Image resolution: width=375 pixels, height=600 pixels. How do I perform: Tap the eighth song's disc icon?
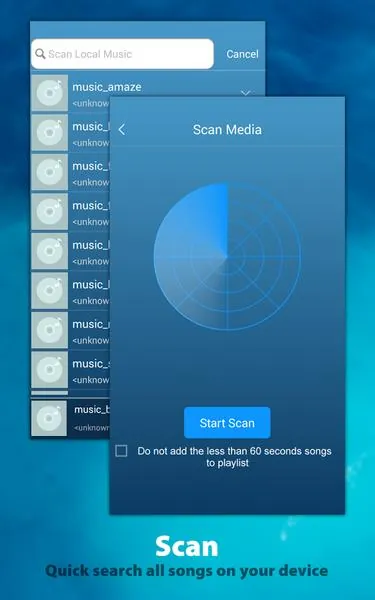pos(50,370)
